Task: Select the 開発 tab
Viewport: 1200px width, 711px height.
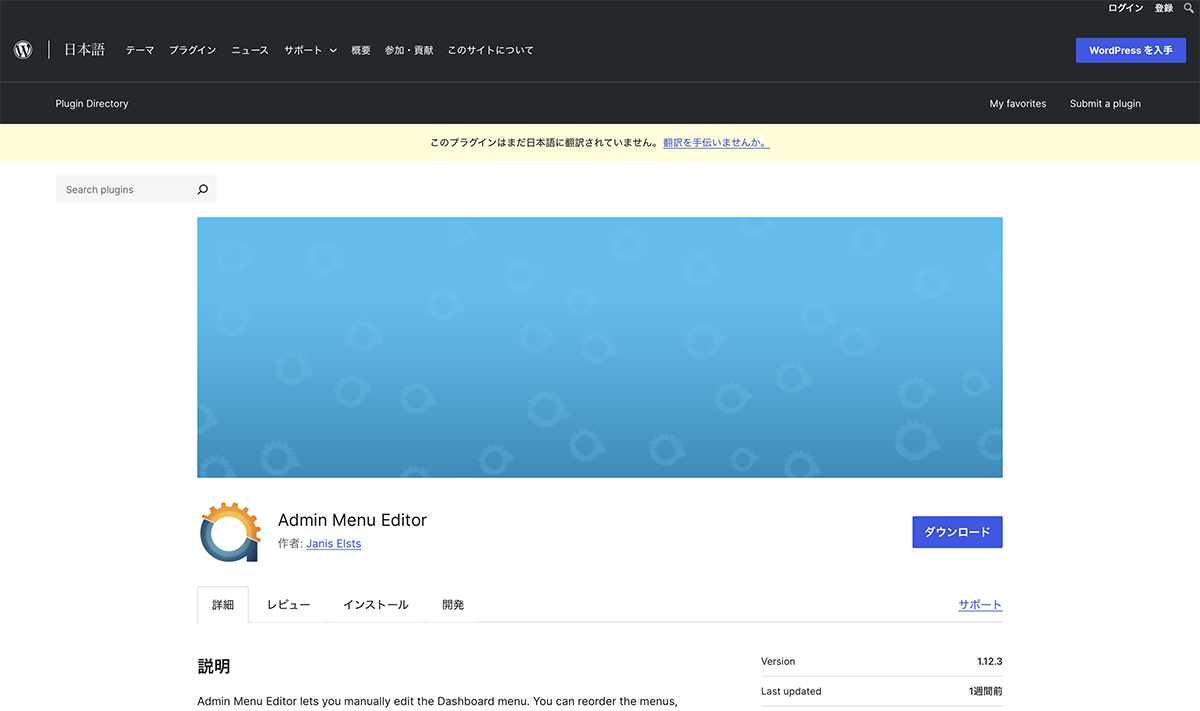Action: point(453,605)
